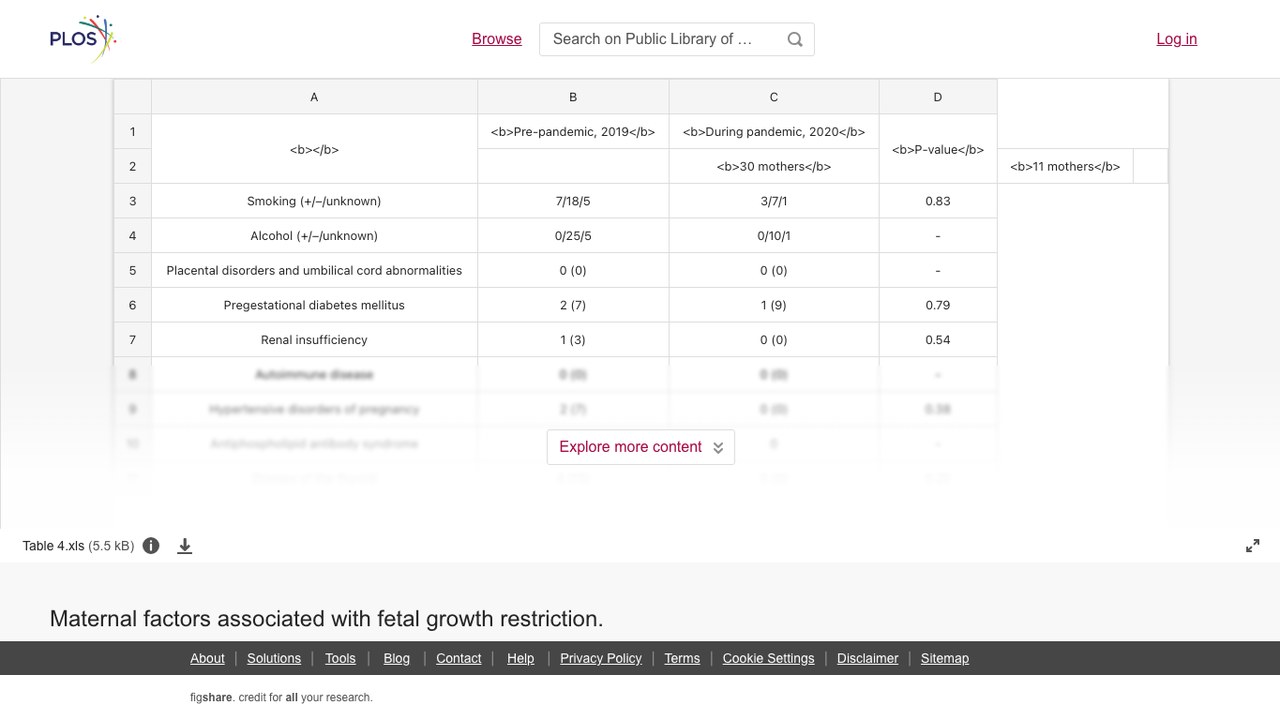1280x720 pixels.
Task: Select Pregestational diabetes mellitus cell
Action: point(314,305)
